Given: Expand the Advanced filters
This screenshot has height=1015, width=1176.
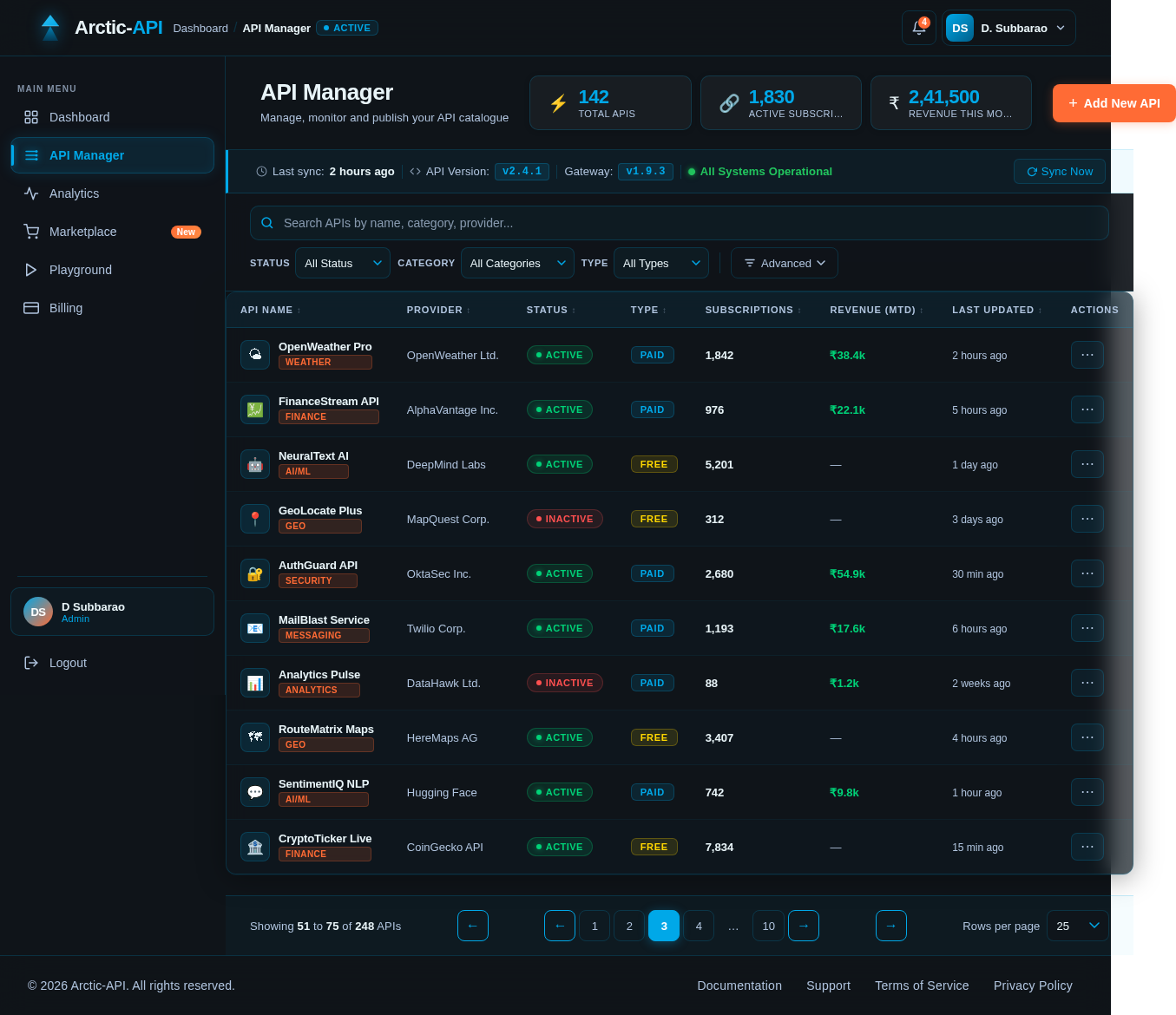Looking at the screenshot, I should coord(785,263).
